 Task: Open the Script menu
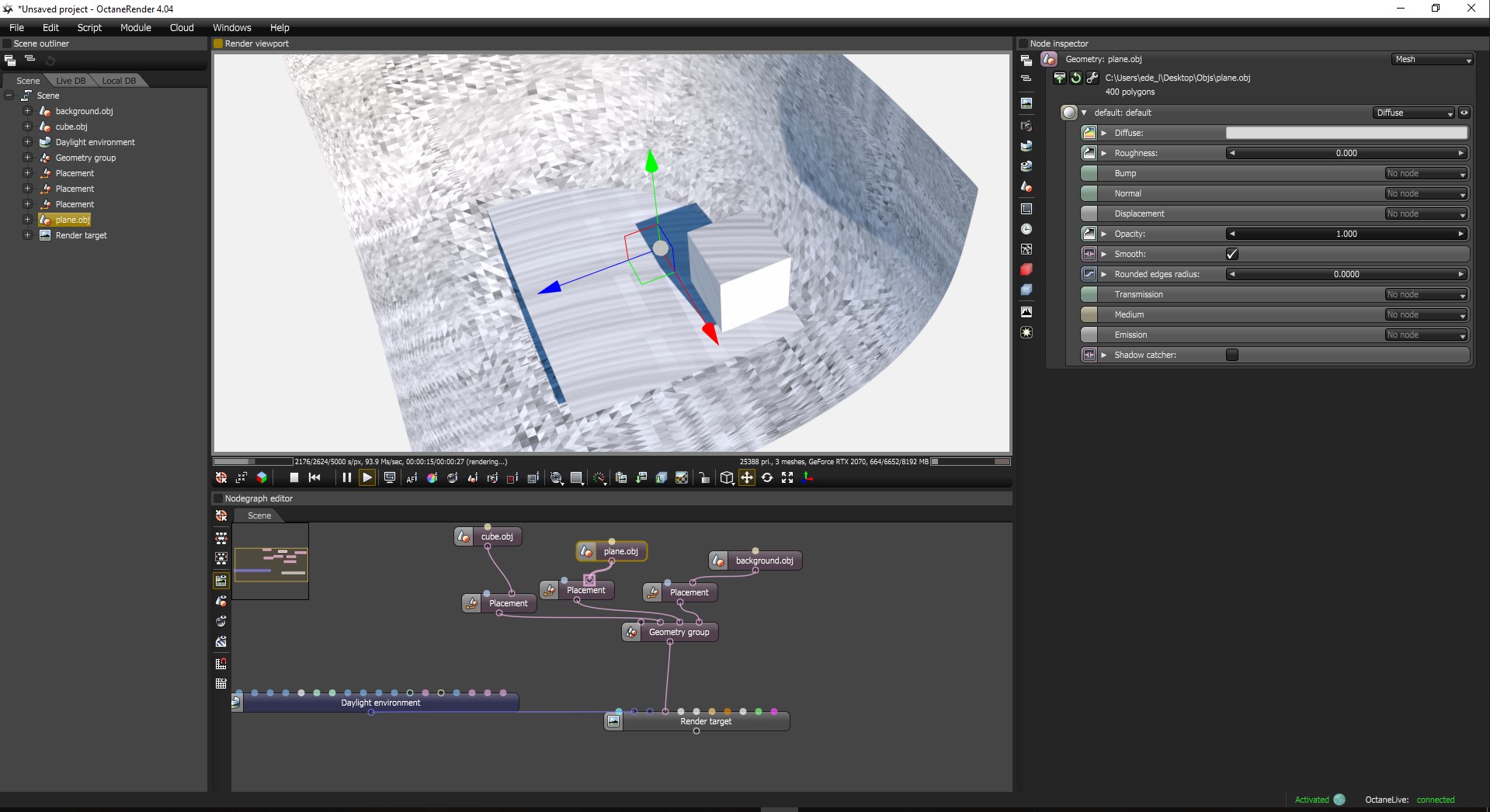tap(89, 27)
